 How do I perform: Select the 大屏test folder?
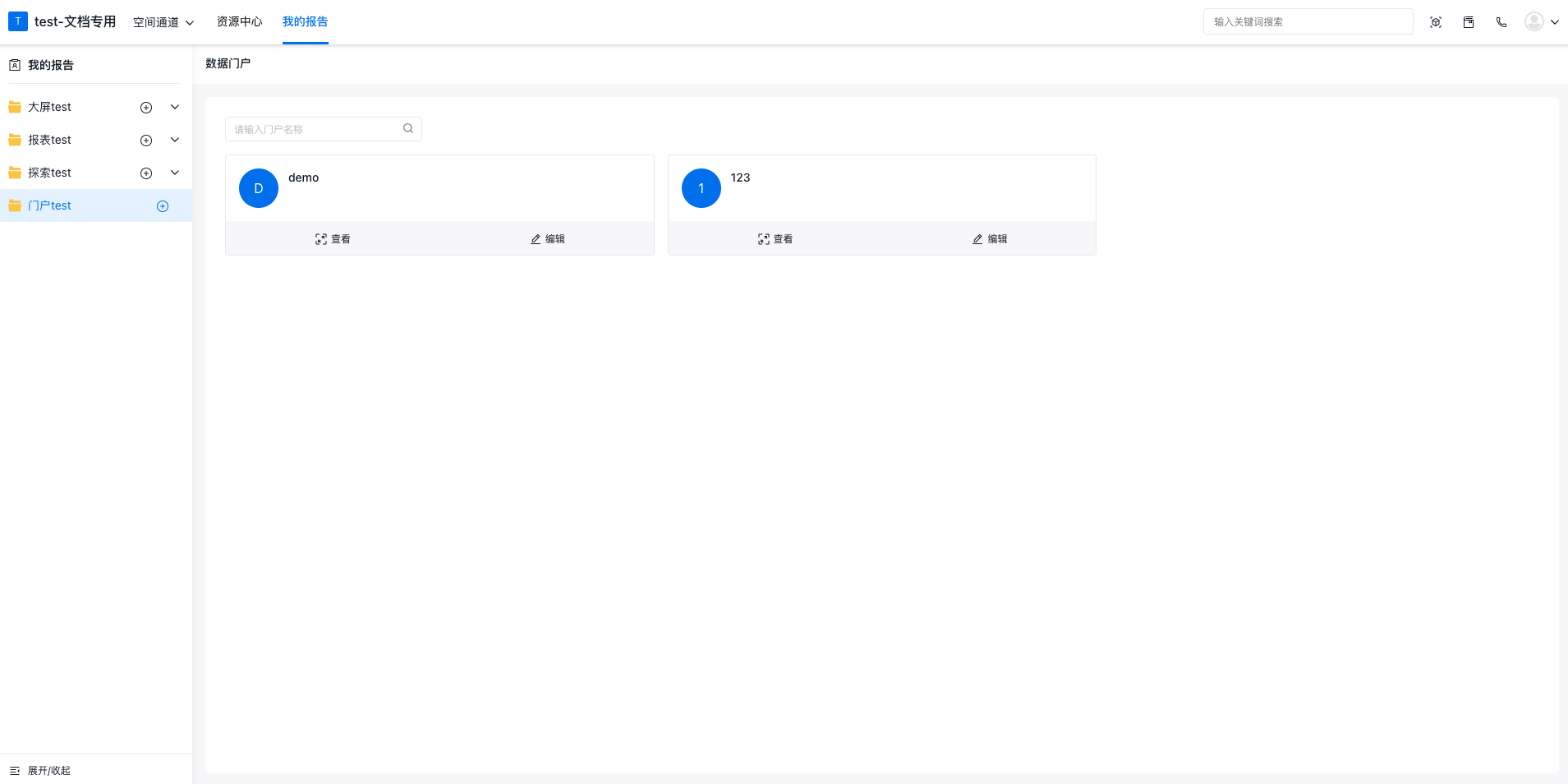point(49,107)
